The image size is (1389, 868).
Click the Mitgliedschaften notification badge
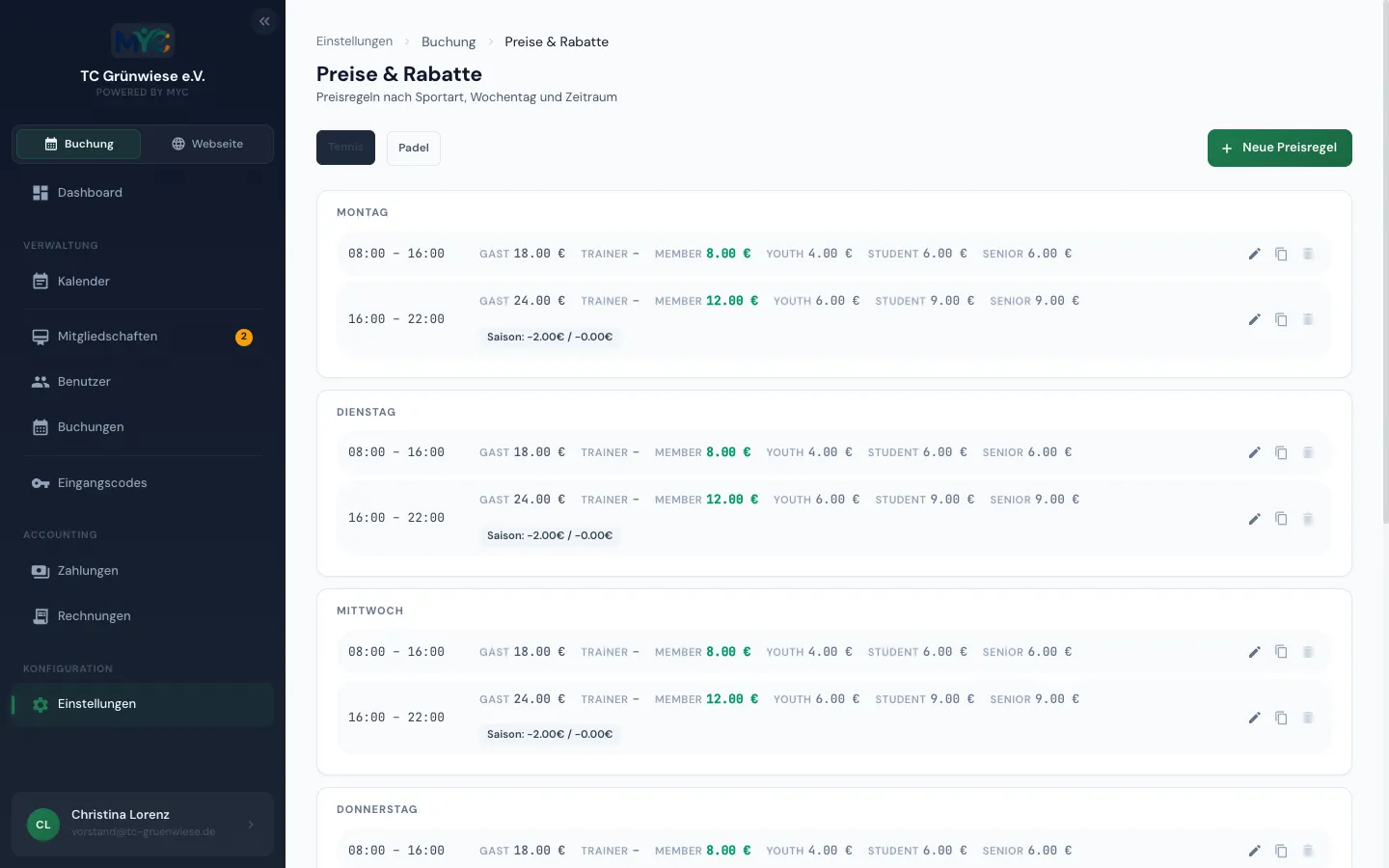point(244,337)
